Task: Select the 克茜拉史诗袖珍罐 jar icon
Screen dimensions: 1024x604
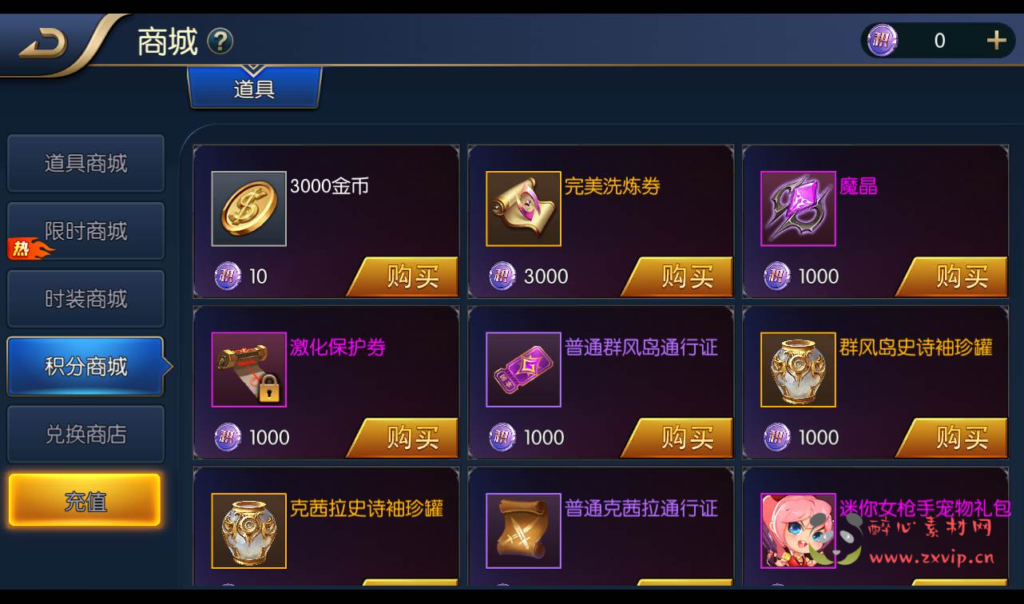Action: (x=249, y=531)
